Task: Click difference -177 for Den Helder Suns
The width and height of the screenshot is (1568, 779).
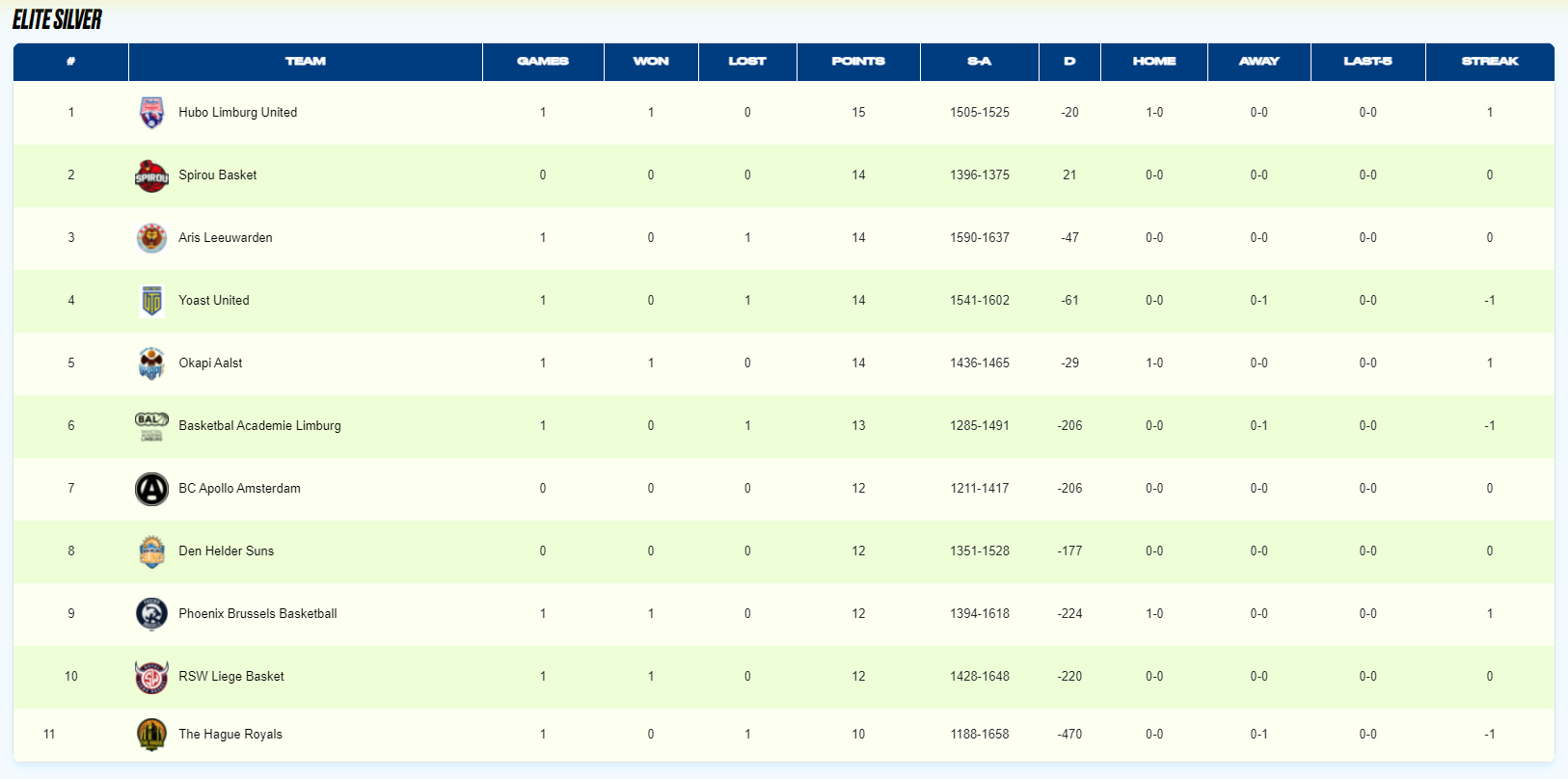Action: coord(1069,551)
